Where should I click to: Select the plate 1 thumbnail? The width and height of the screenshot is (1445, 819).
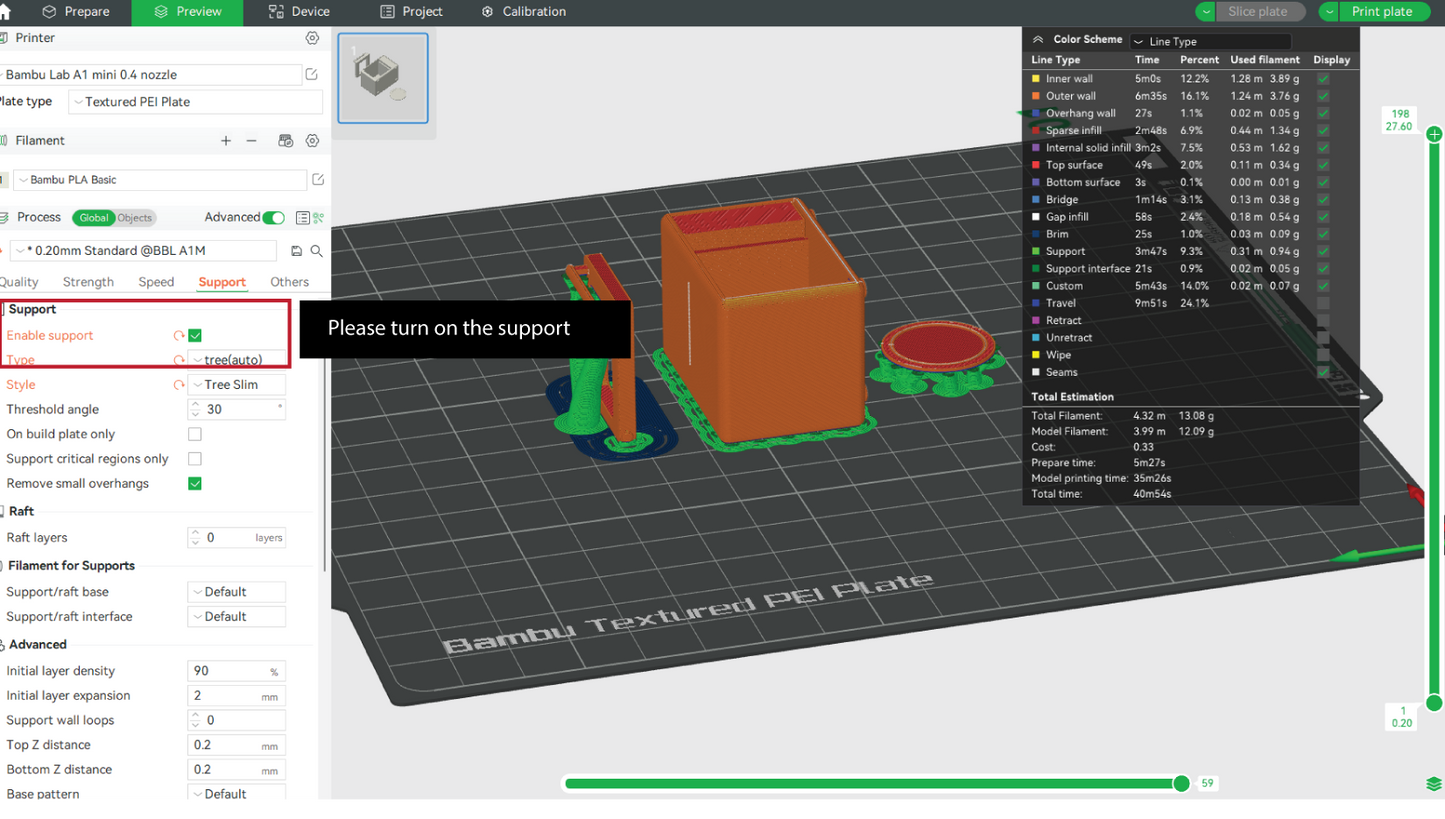click(383, 78)
